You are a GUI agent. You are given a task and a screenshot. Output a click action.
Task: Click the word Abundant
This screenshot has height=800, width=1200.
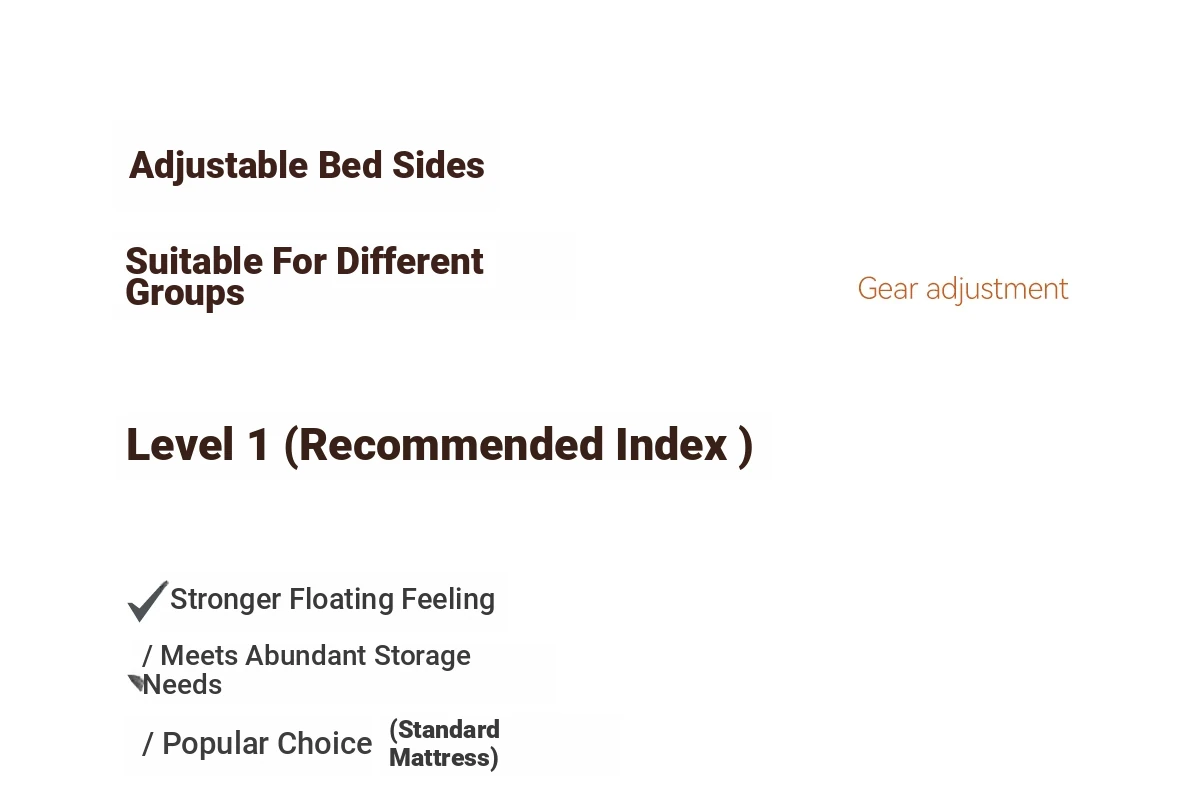pyautogui.click(x=305, y=655)
